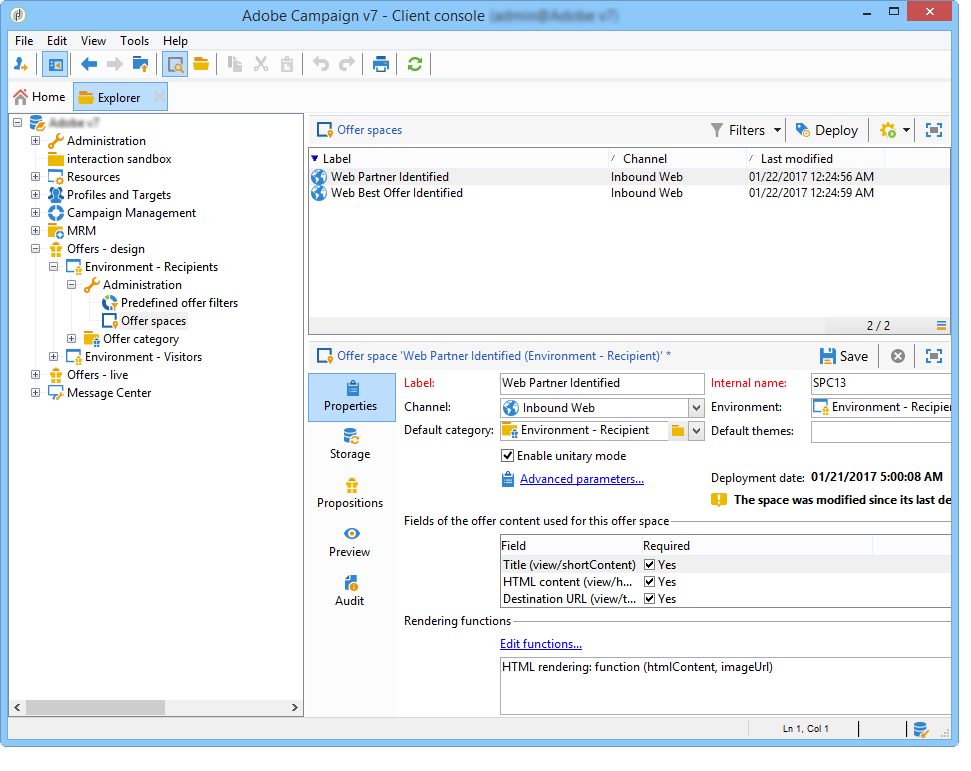
Task: Select Predefined offer filters tree item
Action: (x=179, y=303)
